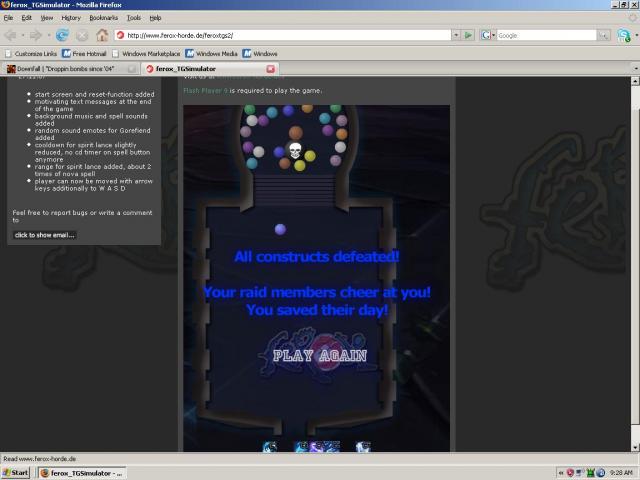640x480 pixels.
Task: Open the Forward history dropdown arrow
Action: pos(48,36)
